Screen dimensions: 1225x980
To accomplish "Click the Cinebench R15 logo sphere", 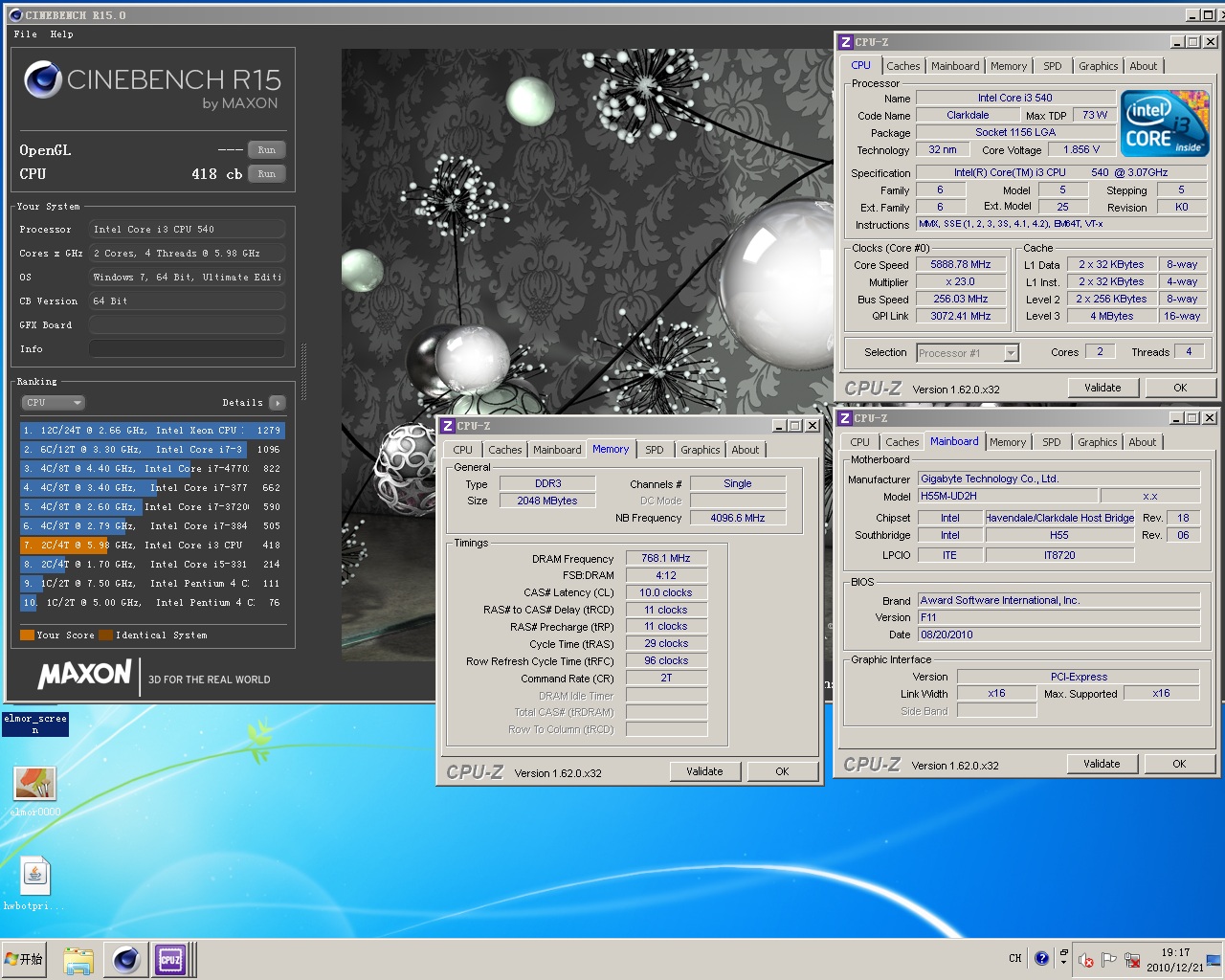I will [x=43, y=80].
